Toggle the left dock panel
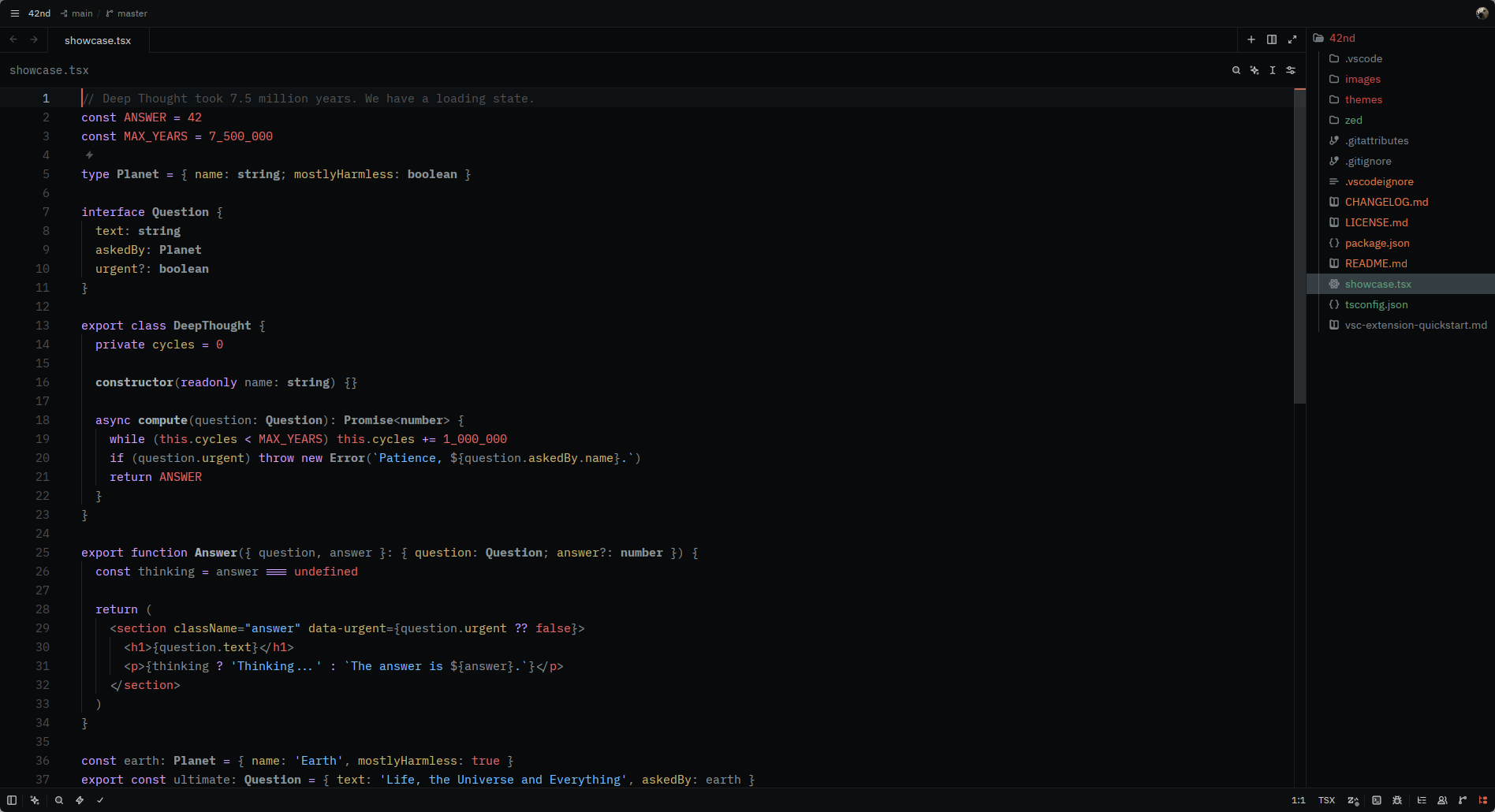The width and height of the screenshot is (1495, 812). coord(12,800)
